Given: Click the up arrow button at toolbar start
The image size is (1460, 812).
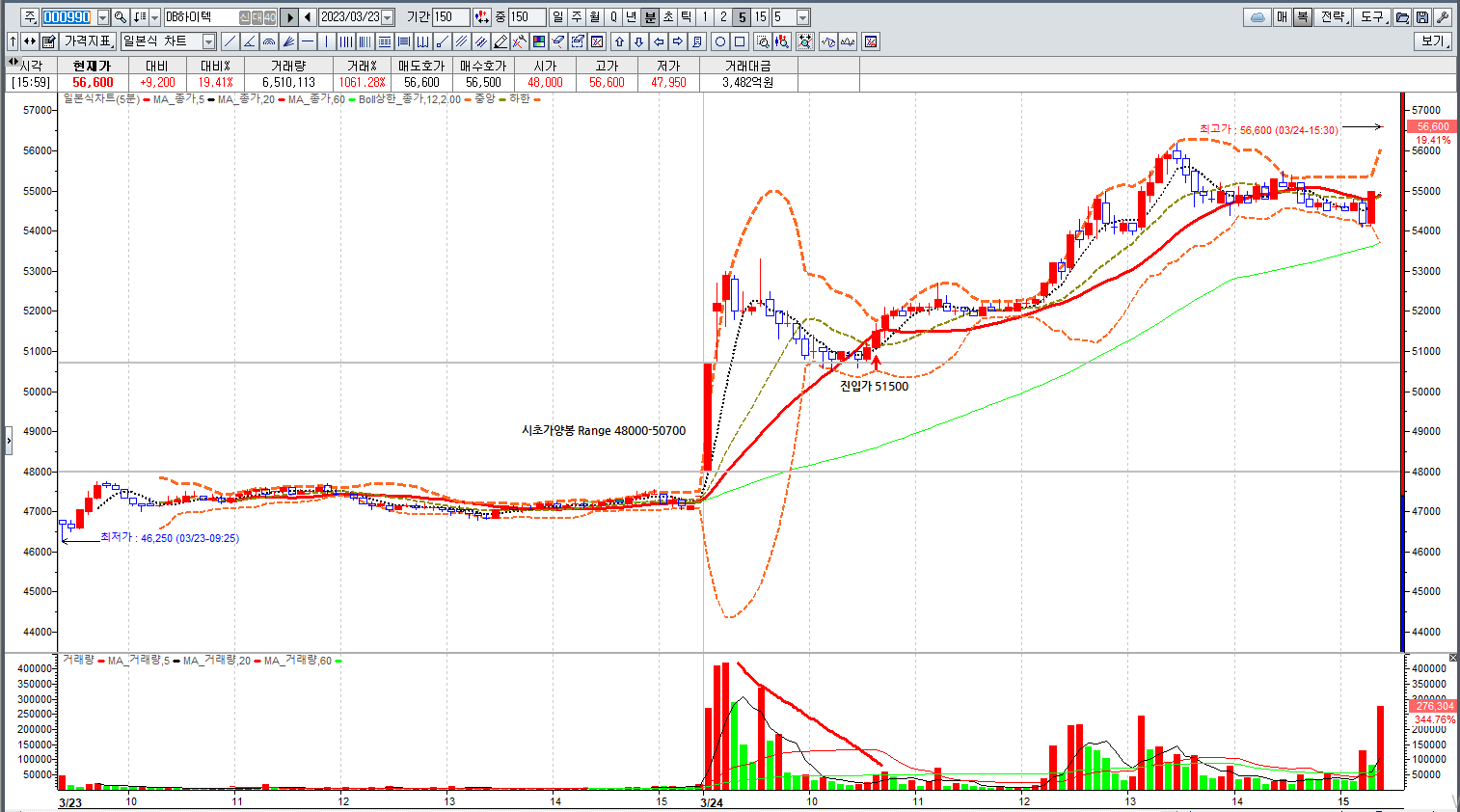Looking at the screenshot, I should click(13, 41).
